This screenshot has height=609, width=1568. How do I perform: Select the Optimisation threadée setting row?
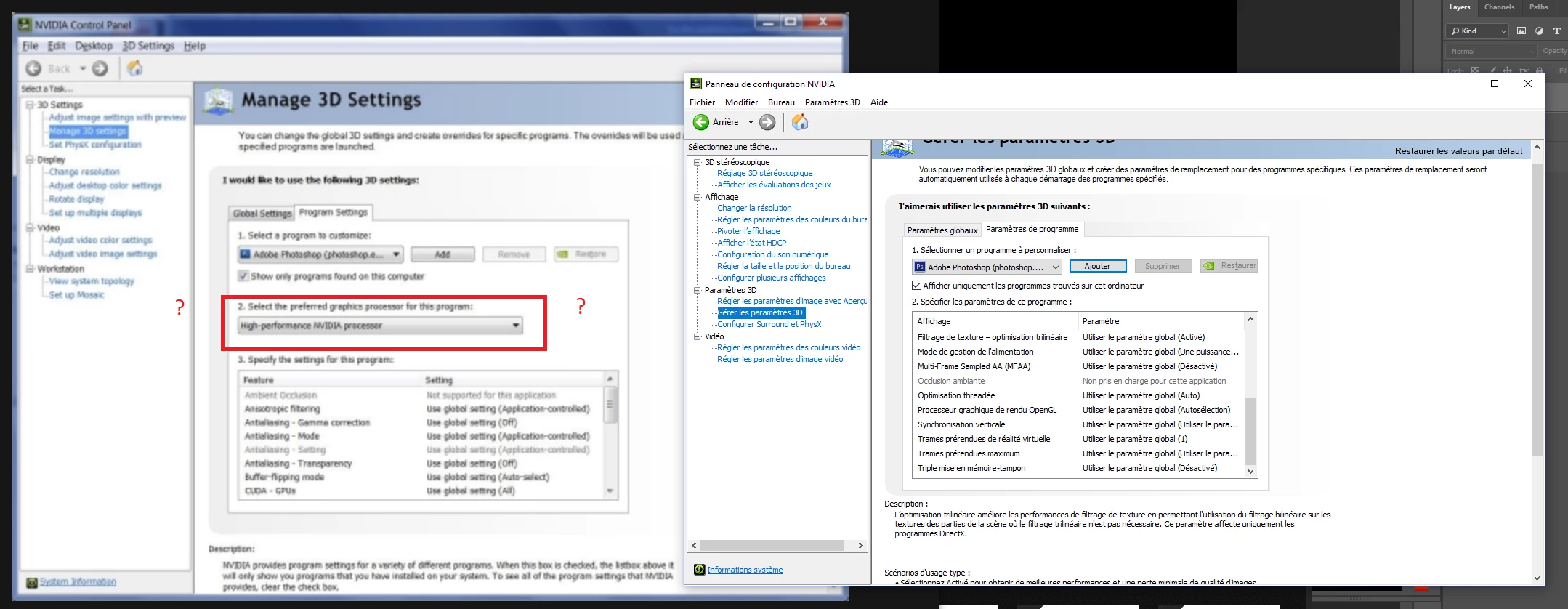[1078, 395]
